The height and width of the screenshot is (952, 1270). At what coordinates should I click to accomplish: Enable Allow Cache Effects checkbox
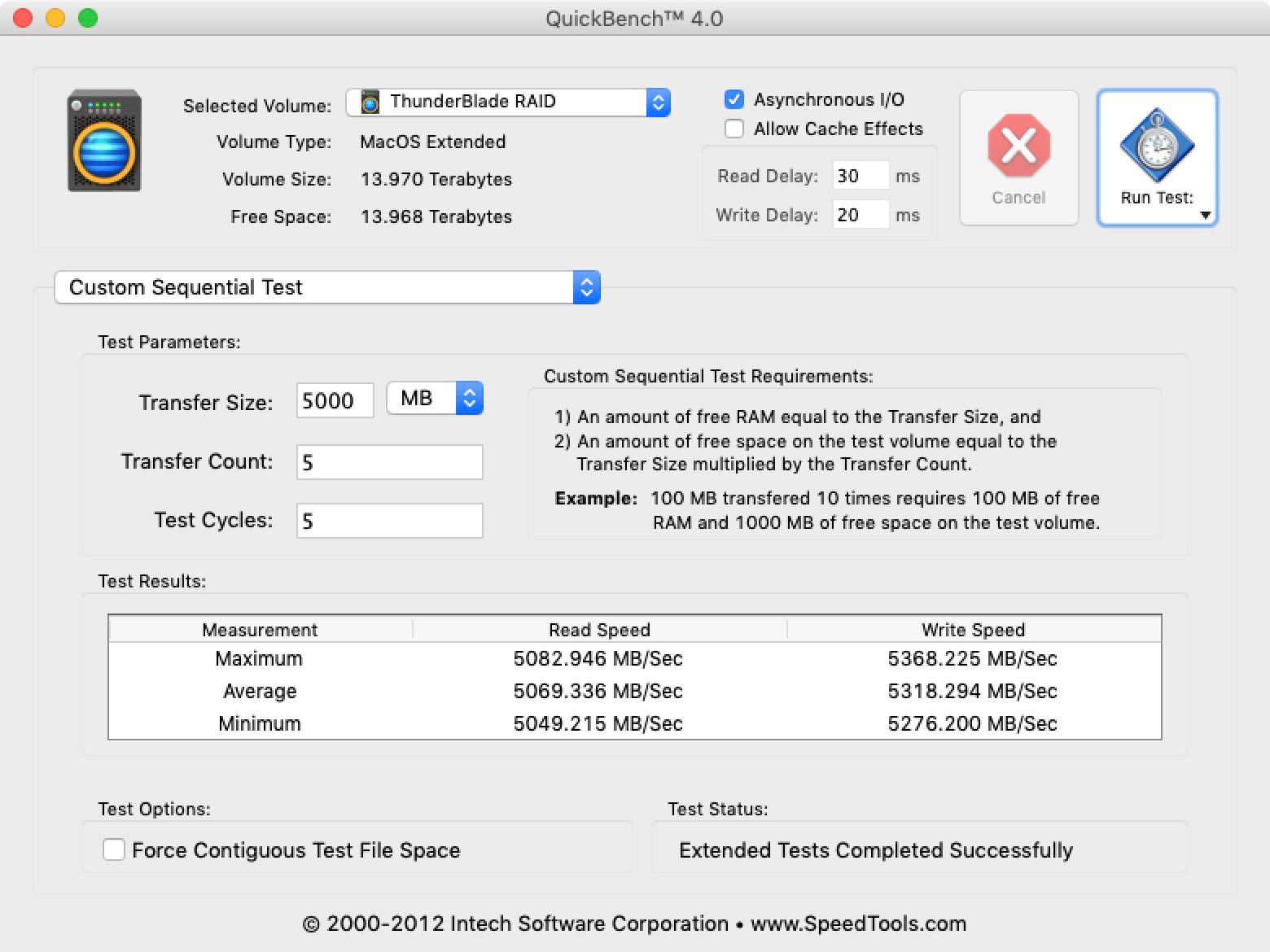coord(734,129)
